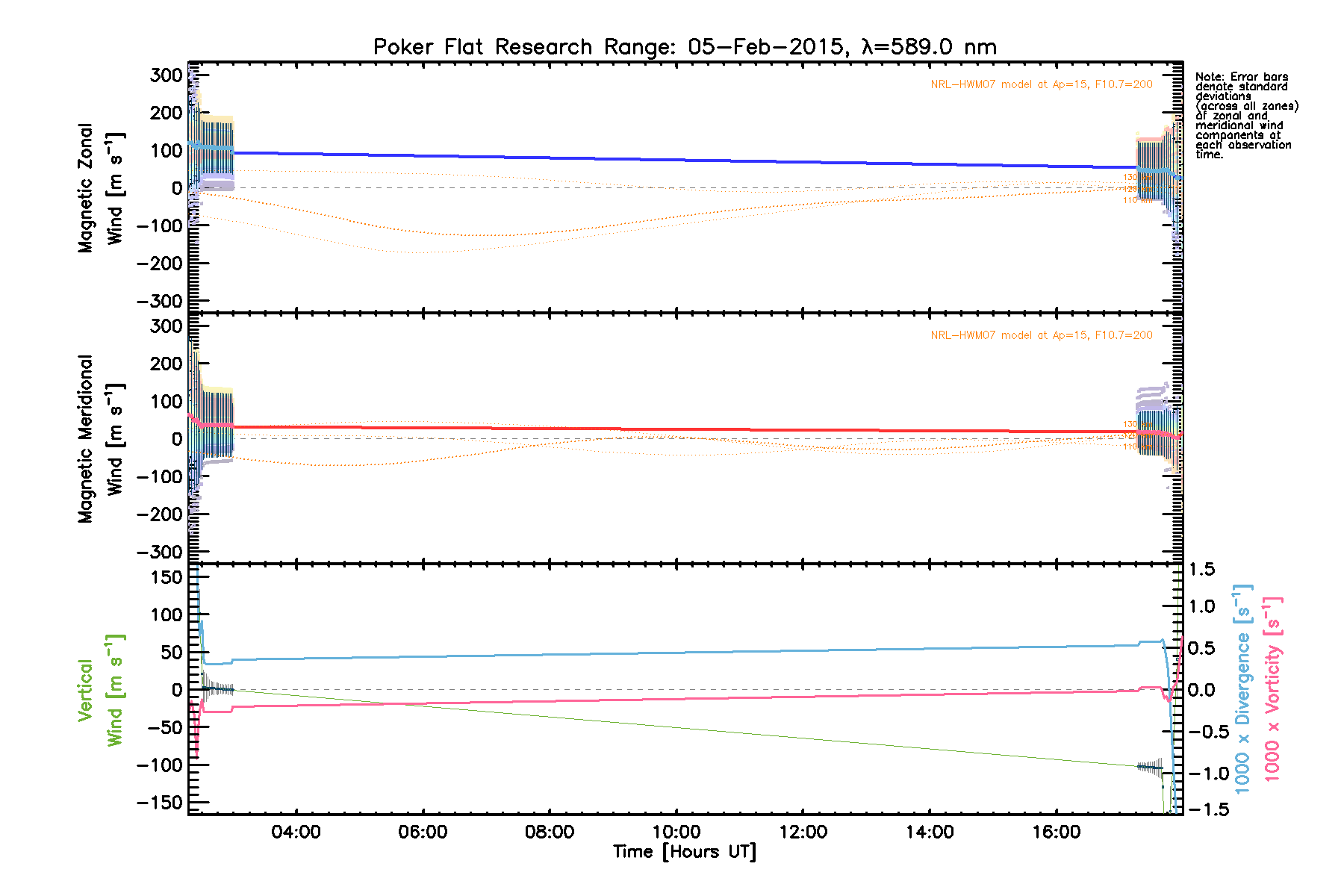Click the blue 1000 x Divergence axis label

[x=1242, y=688]
